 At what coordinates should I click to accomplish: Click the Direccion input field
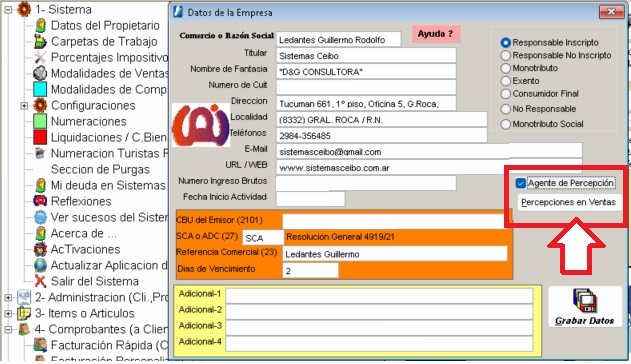point(366,103)
